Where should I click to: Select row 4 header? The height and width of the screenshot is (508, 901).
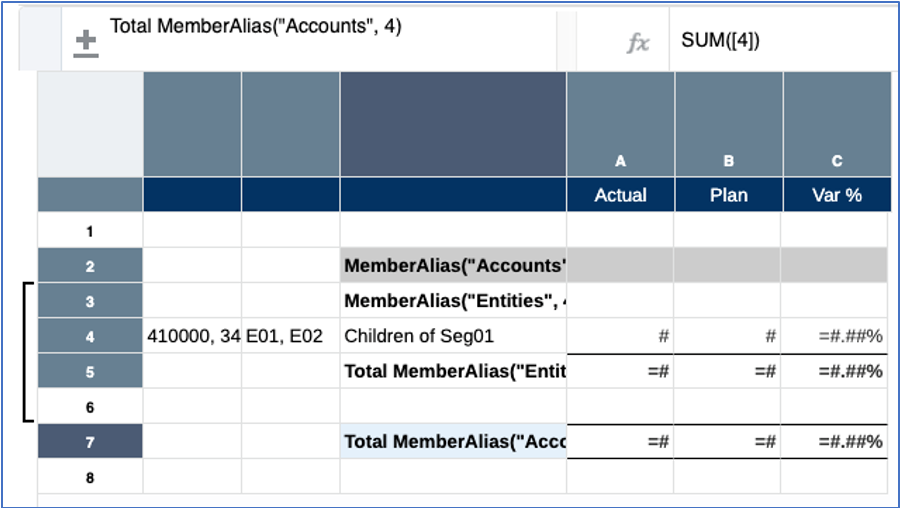click(90, 337)
